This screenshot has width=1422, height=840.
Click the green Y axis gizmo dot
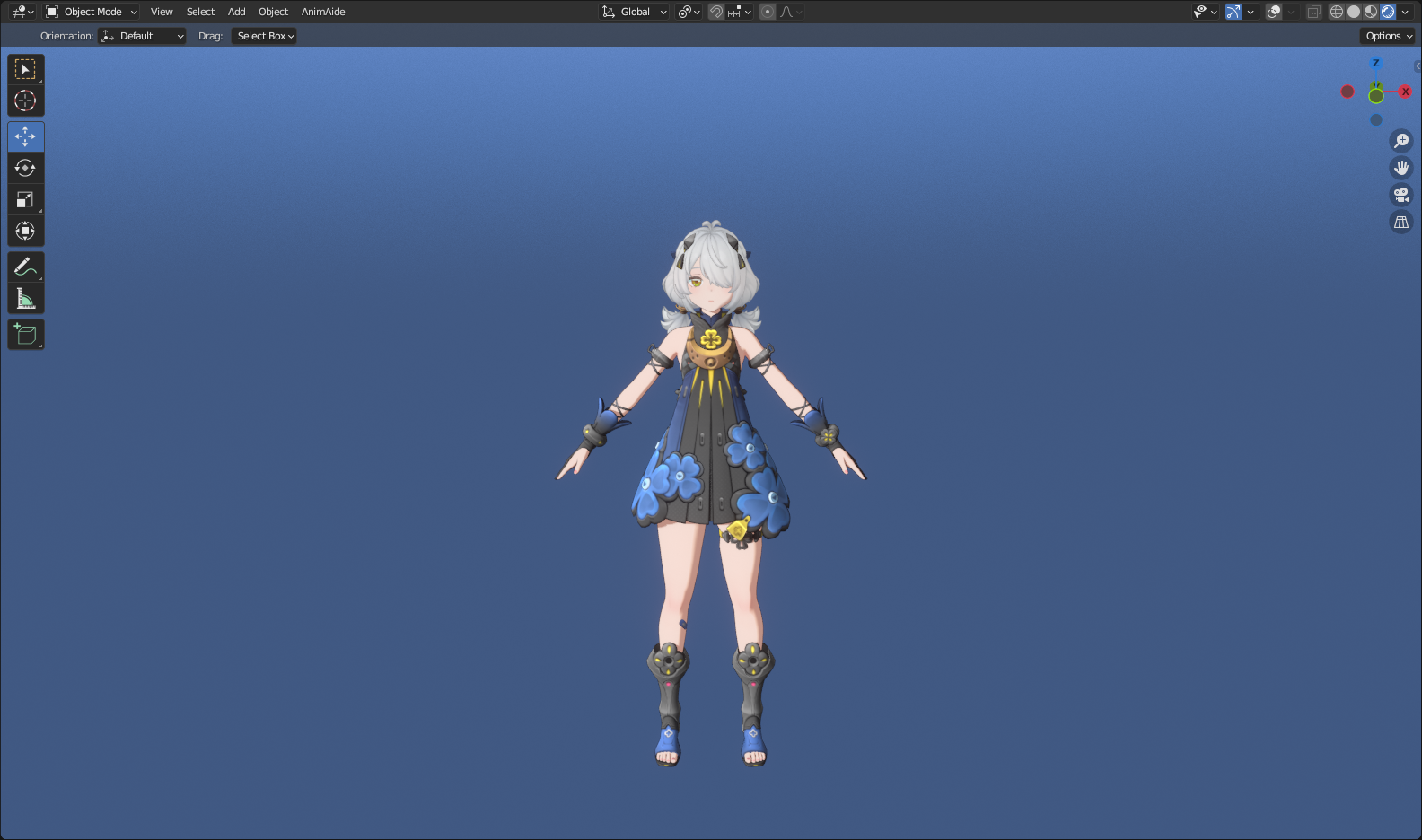coord(1376,95)
